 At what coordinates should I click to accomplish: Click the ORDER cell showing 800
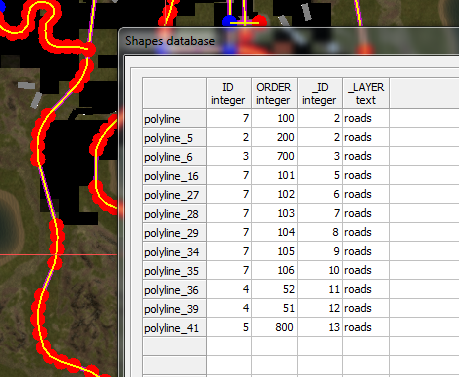point(274,327)
